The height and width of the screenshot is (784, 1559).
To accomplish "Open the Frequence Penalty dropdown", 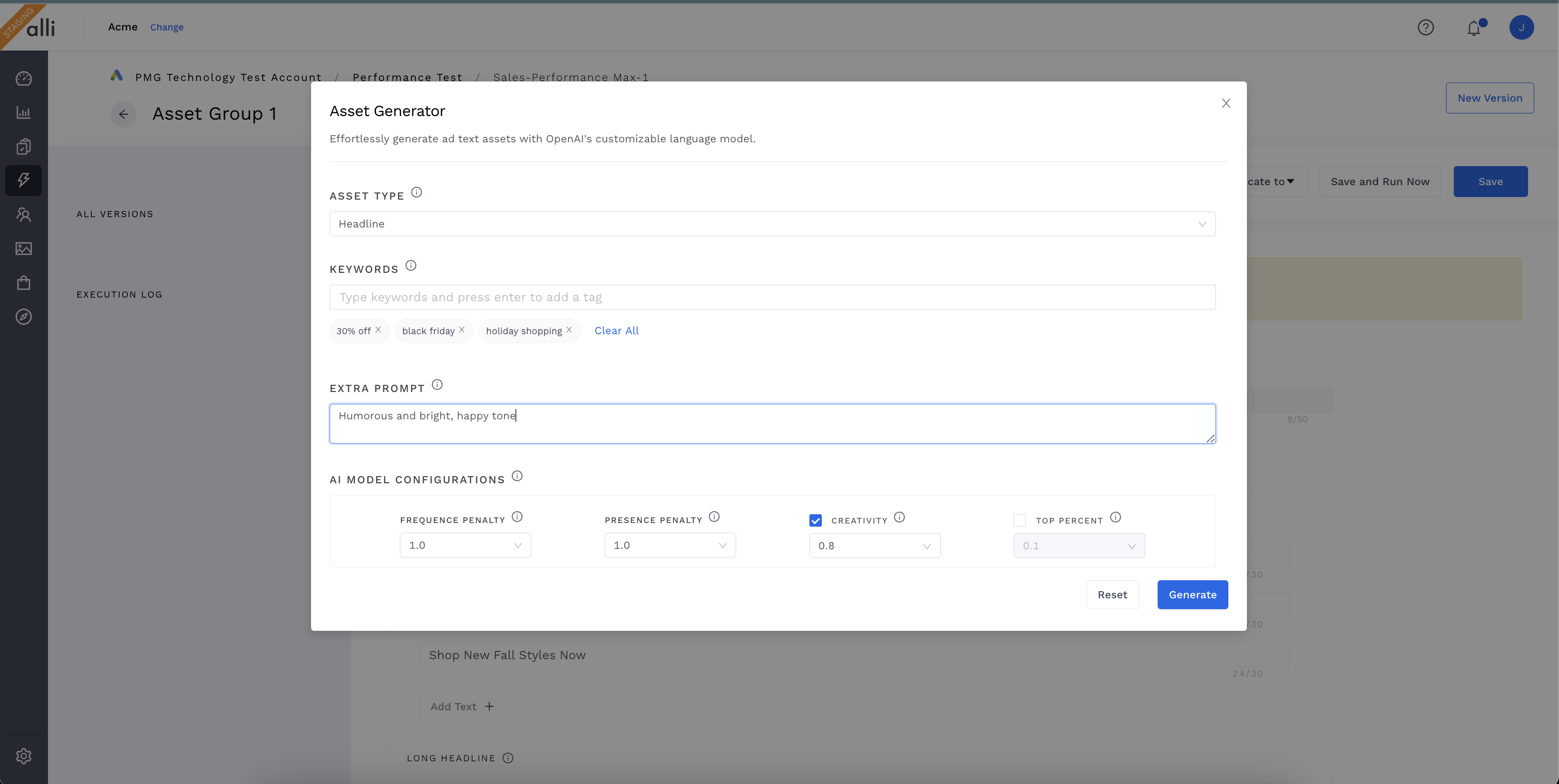I will pyautogui.click(x=465, y=545).
